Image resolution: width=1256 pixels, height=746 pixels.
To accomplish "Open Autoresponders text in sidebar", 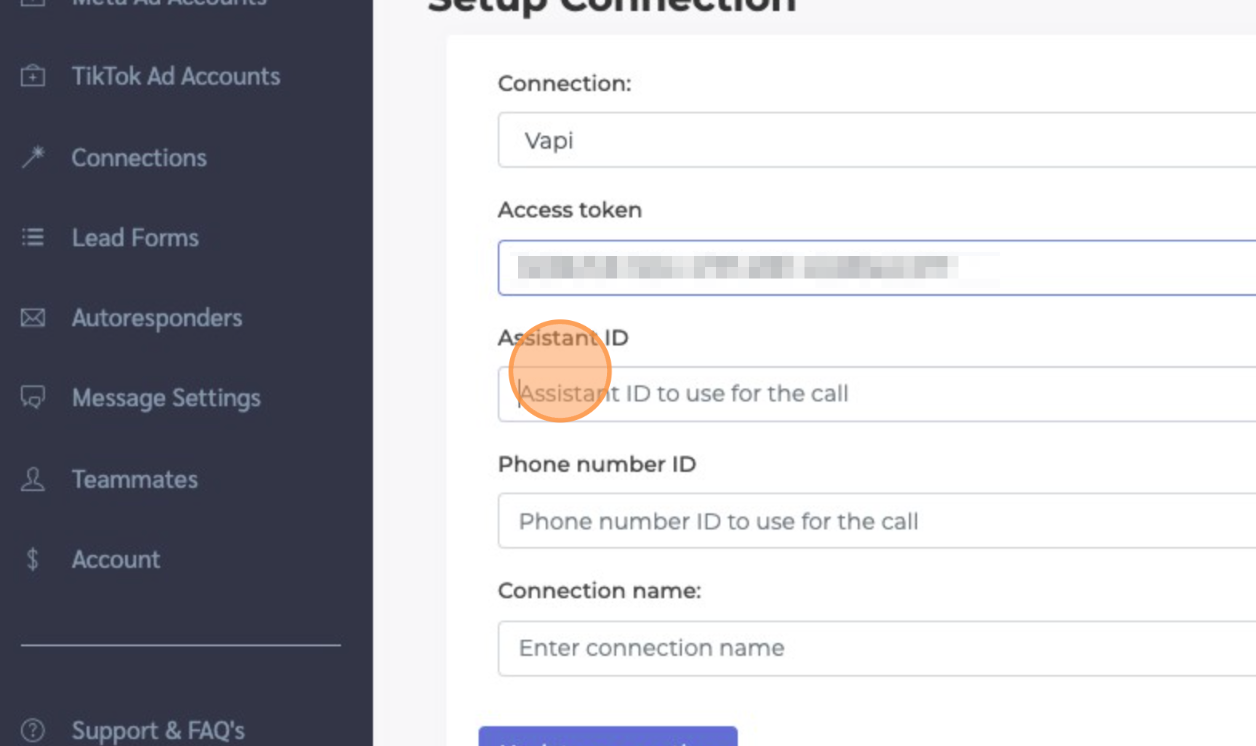I will (157, 318).
